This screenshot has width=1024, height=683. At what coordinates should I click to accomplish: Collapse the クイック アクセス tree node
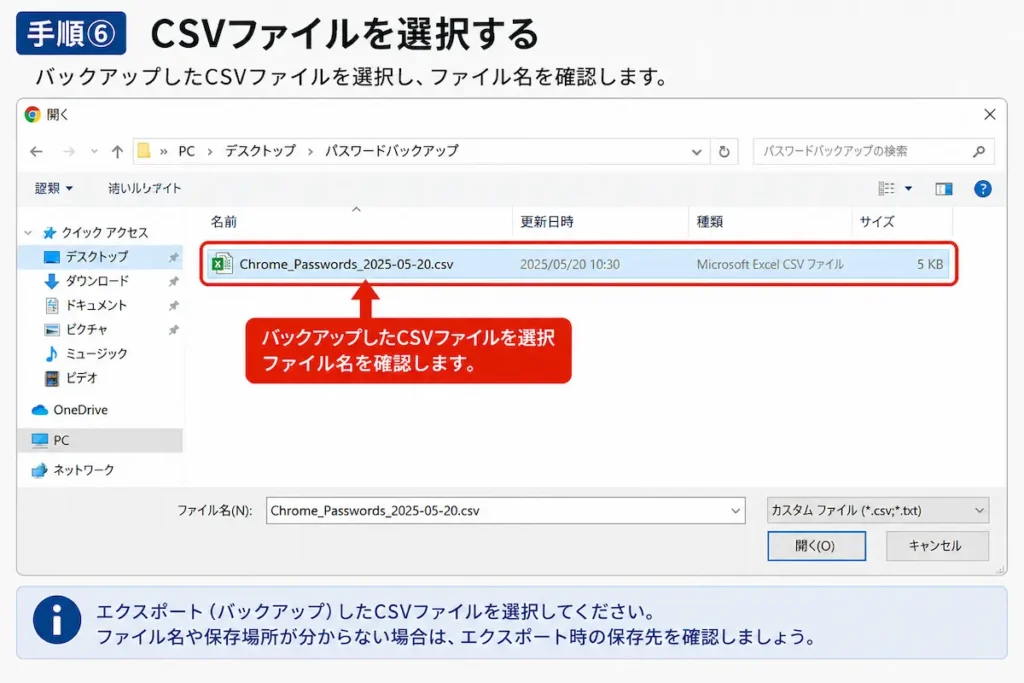[28, 232]
